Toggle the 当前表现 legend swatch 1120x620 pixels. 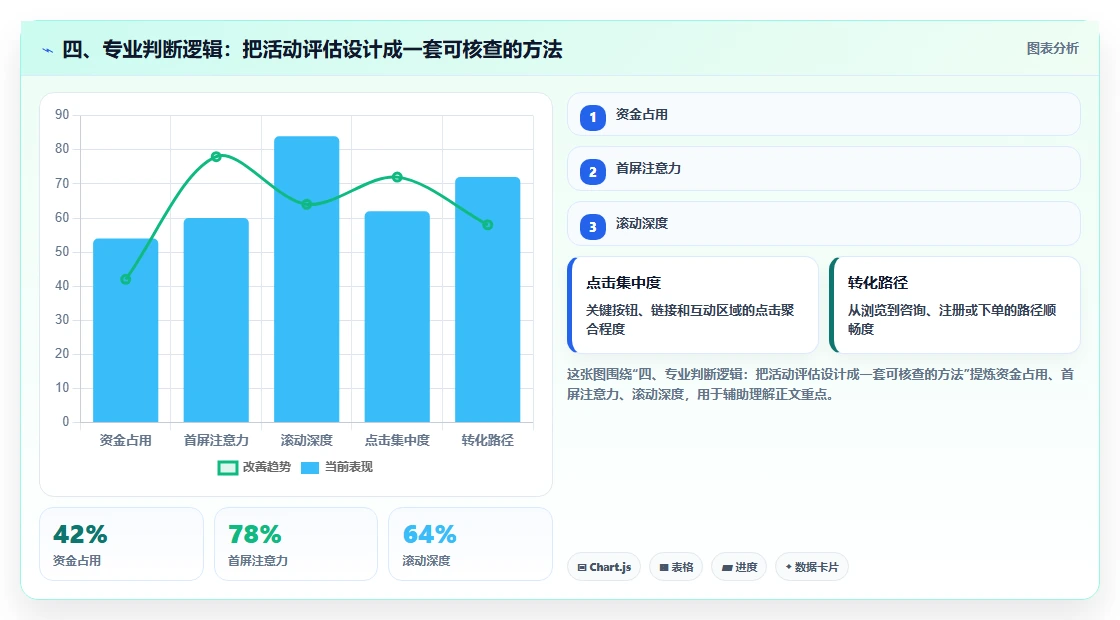pos(310,468)
